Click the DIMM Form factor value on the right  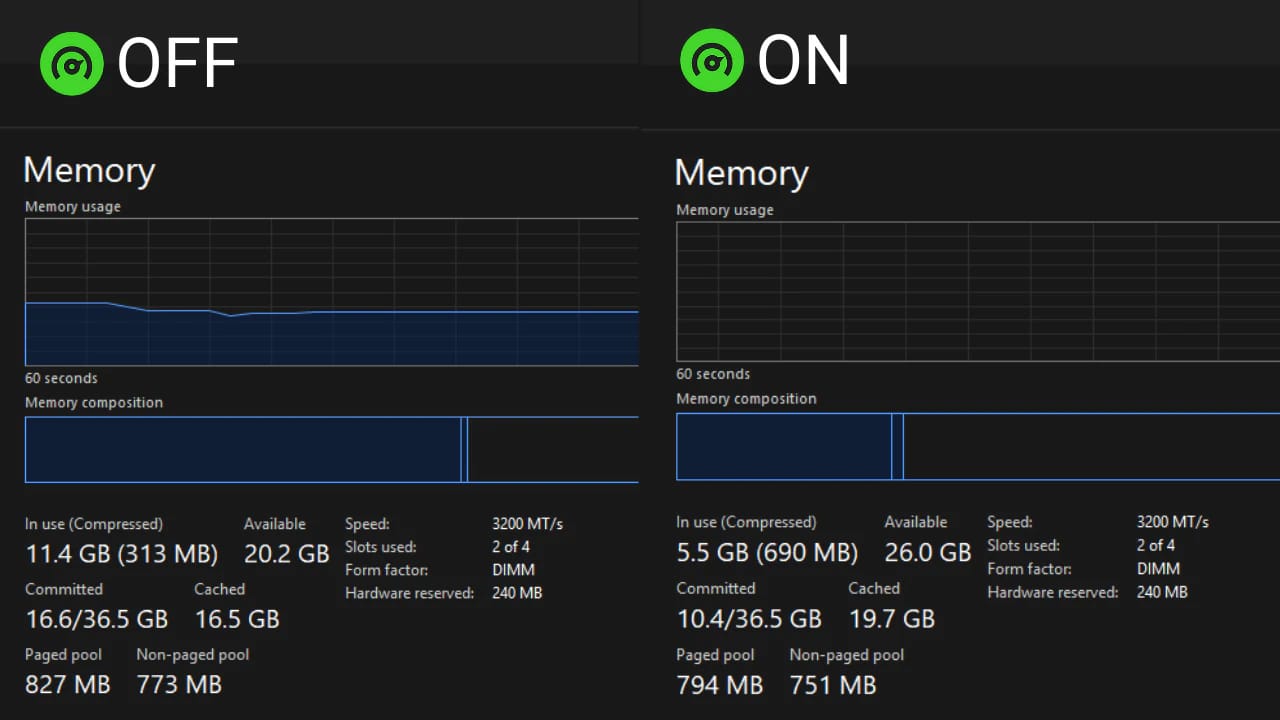1157,568
